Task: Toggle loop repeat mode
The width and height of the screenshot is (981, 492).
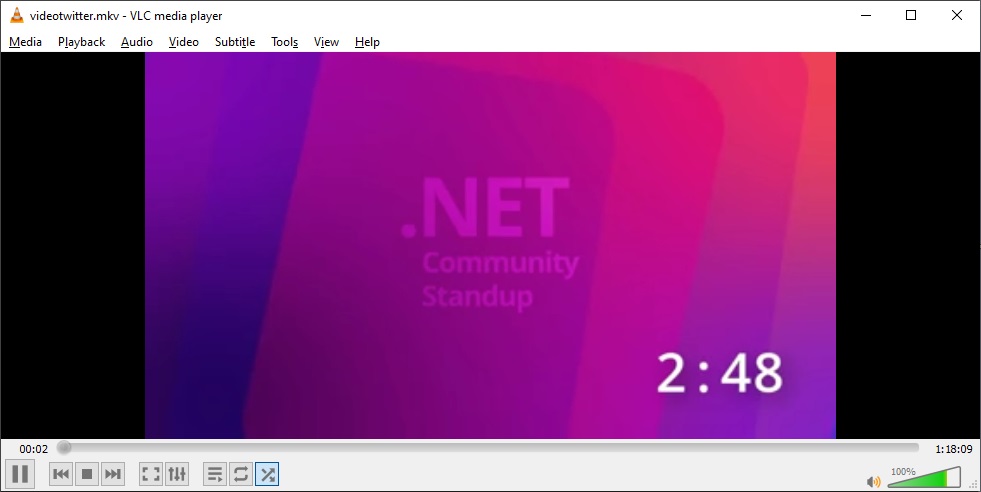Action: 241,474
